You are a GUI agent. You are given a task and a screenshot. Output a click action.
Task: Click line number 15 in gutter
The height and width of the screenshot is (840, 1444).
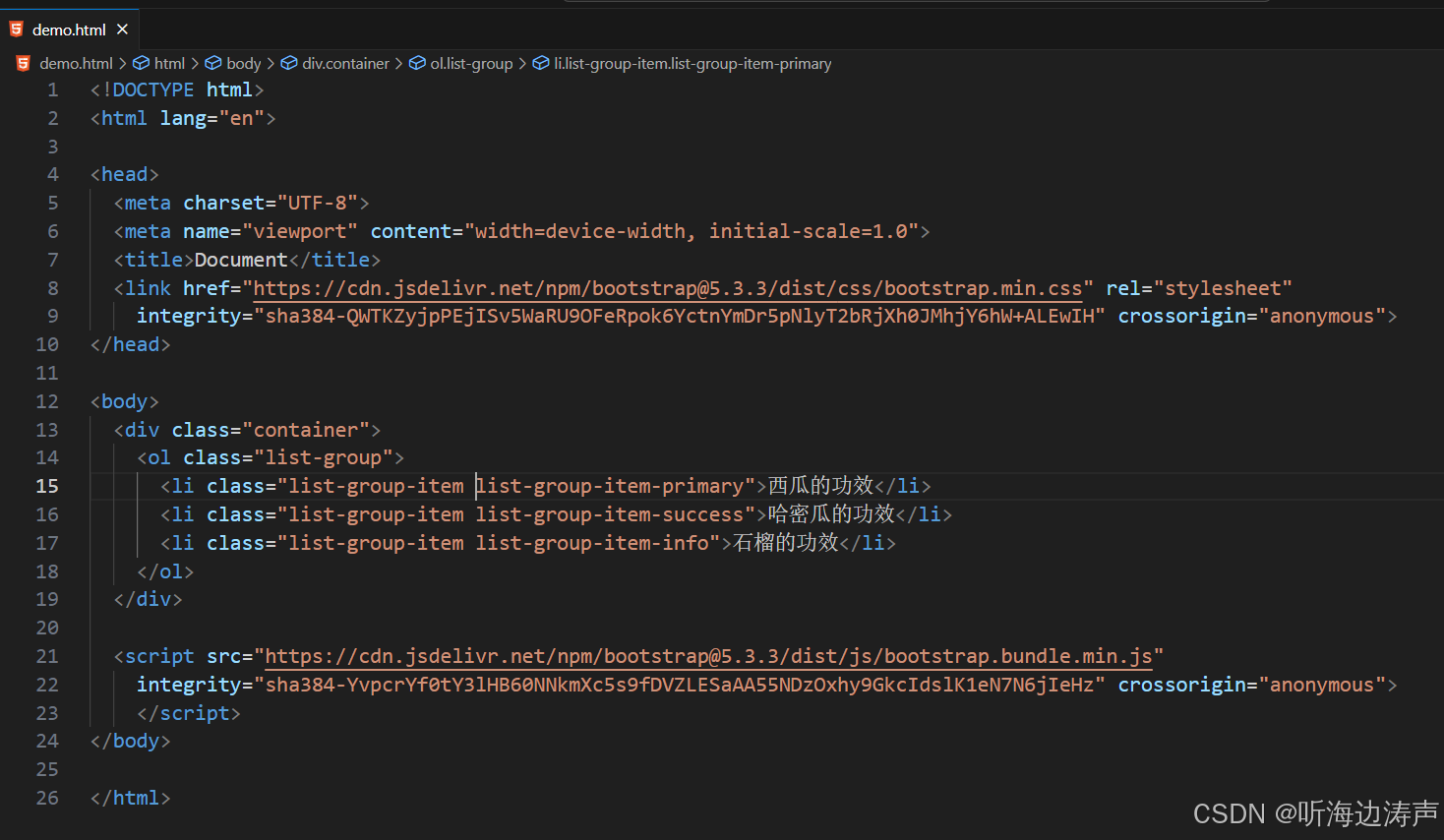pyautogui.click(x=47, y=486)
